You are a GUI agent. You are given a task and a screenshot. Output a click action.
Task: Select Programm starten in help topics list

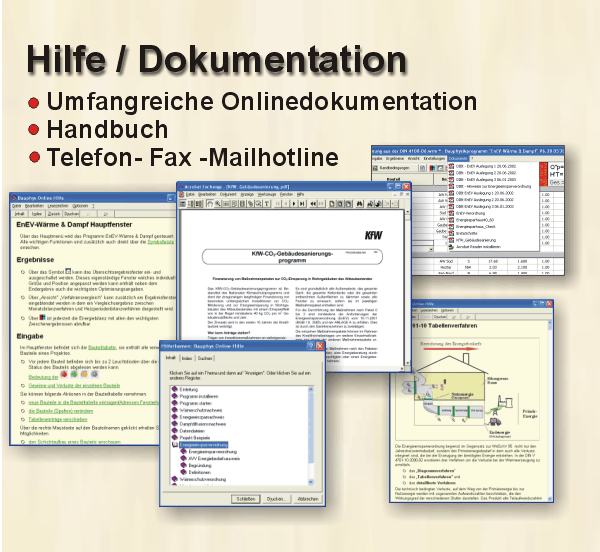tap(196, 403)
